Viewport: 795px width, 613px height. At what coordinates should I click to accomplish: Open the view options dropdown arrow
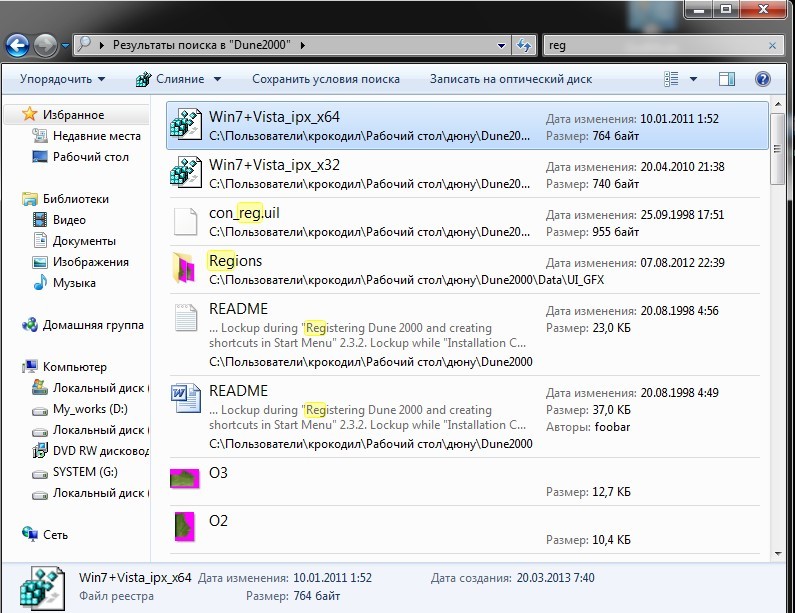[x=693, y=79]
